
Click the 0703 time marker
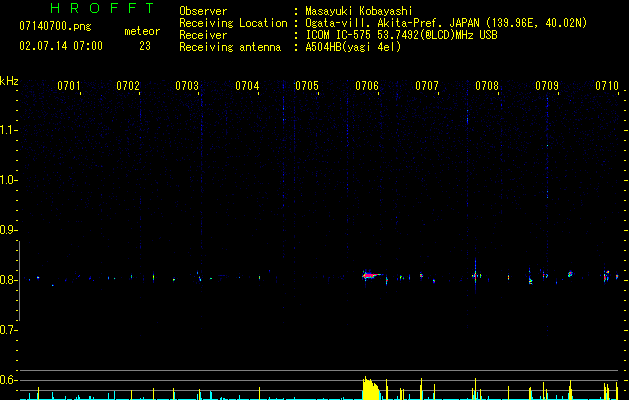187,86
